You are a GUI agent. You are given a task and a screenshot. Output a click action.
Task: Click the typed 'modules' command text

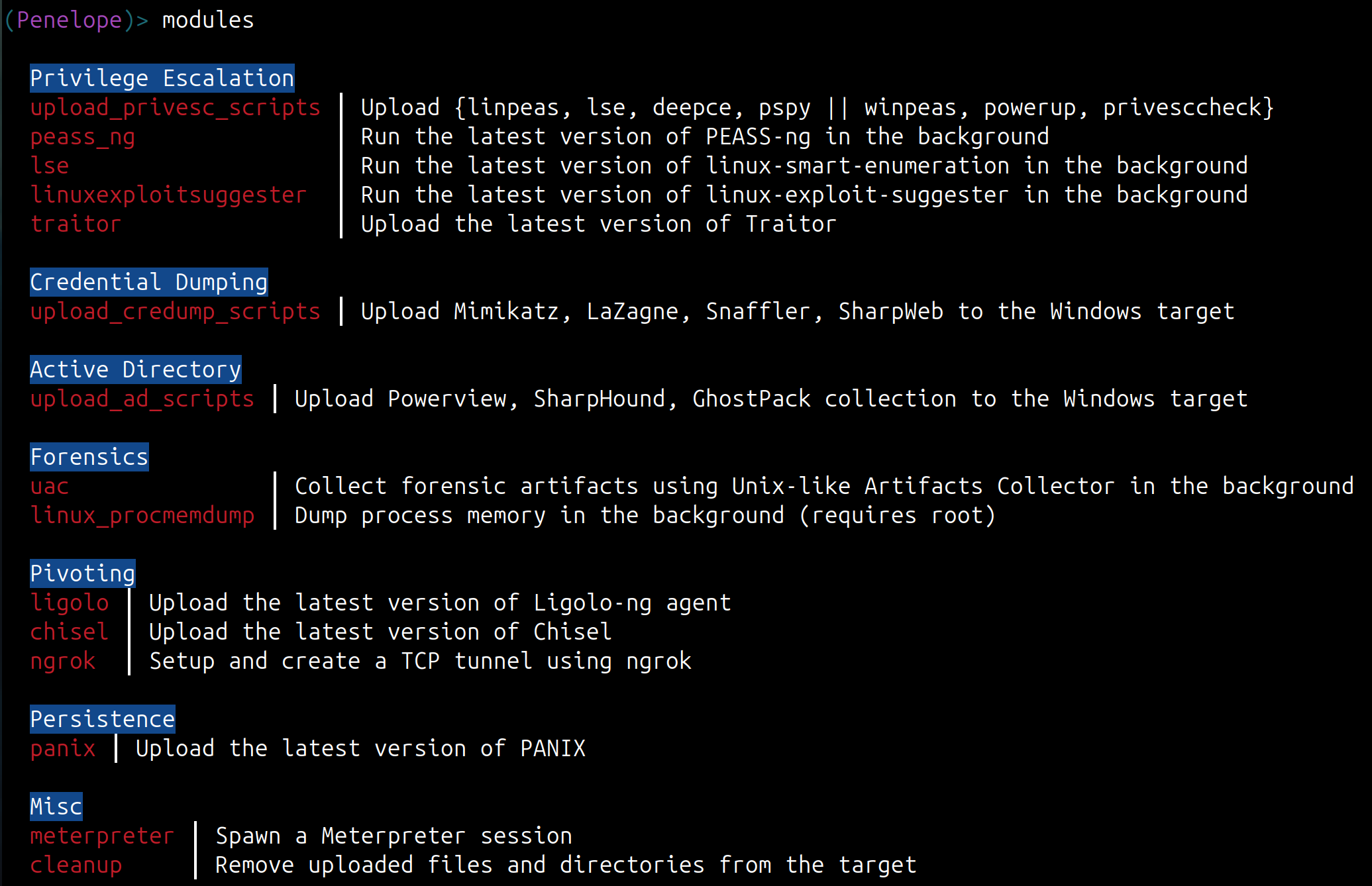tap(208, 20)
